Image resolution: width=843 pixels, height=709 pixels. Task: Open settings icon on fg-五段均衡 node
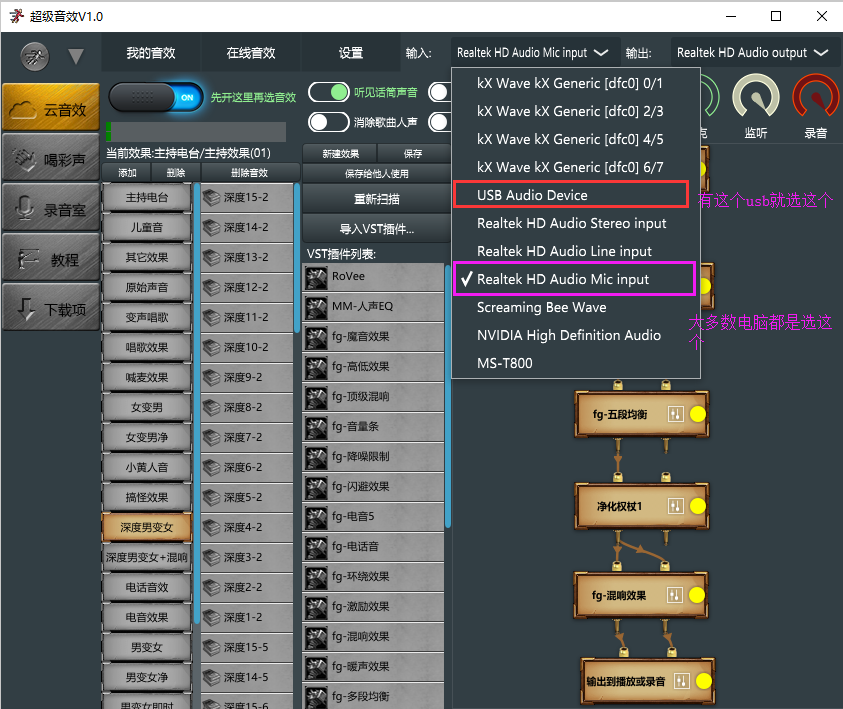(675, 415)
